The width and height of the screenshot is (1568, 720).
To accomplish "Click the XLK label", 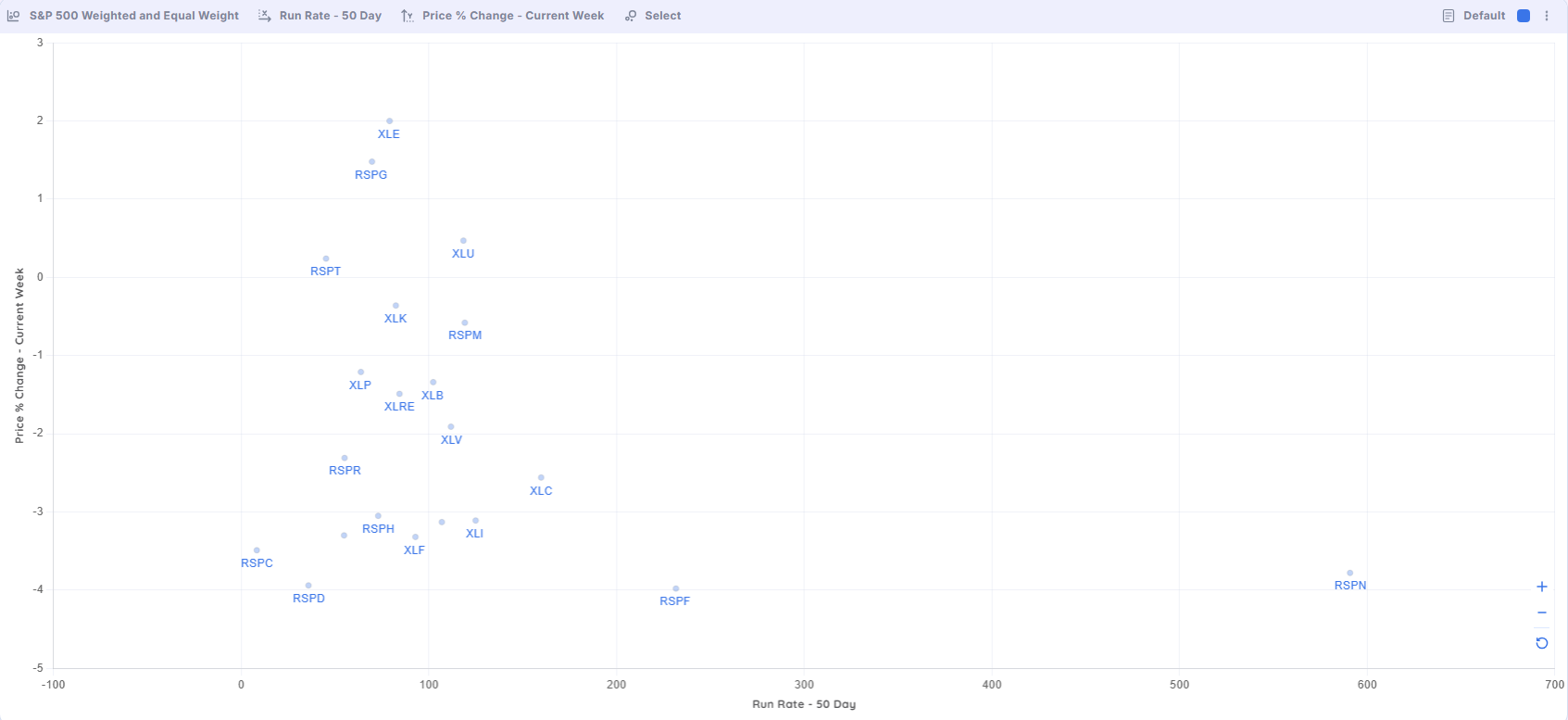I will (x=395, y=319).
